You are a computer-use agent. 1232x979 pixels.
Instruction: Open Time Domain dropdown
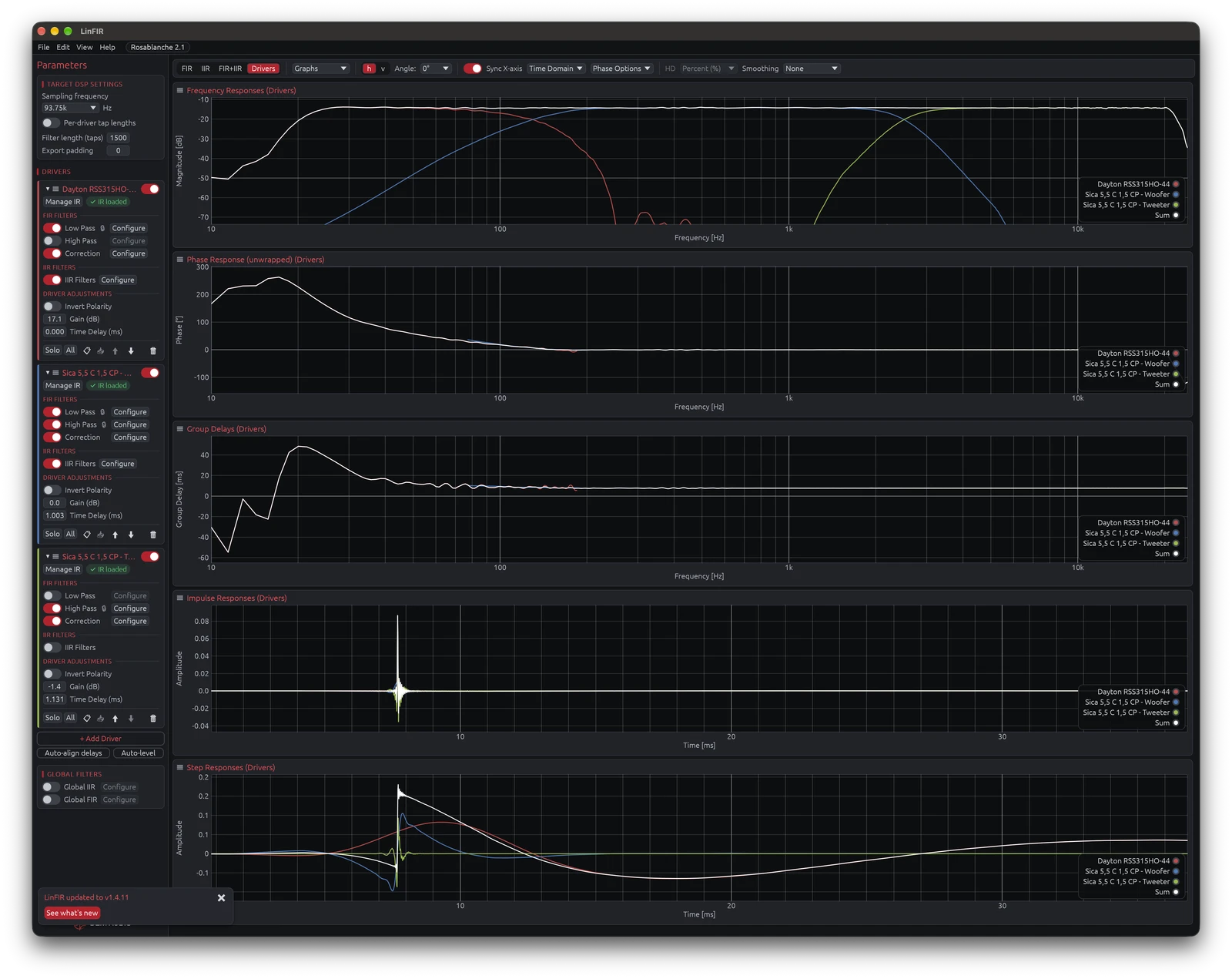[x=556, y=69]
